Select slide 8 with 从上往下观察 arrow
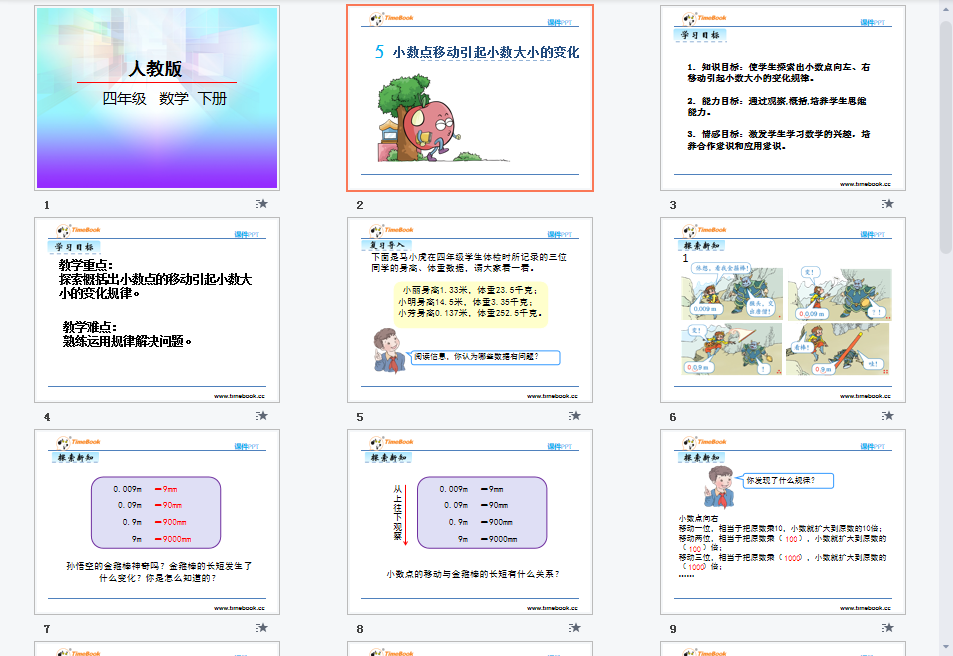 (470, 522)
